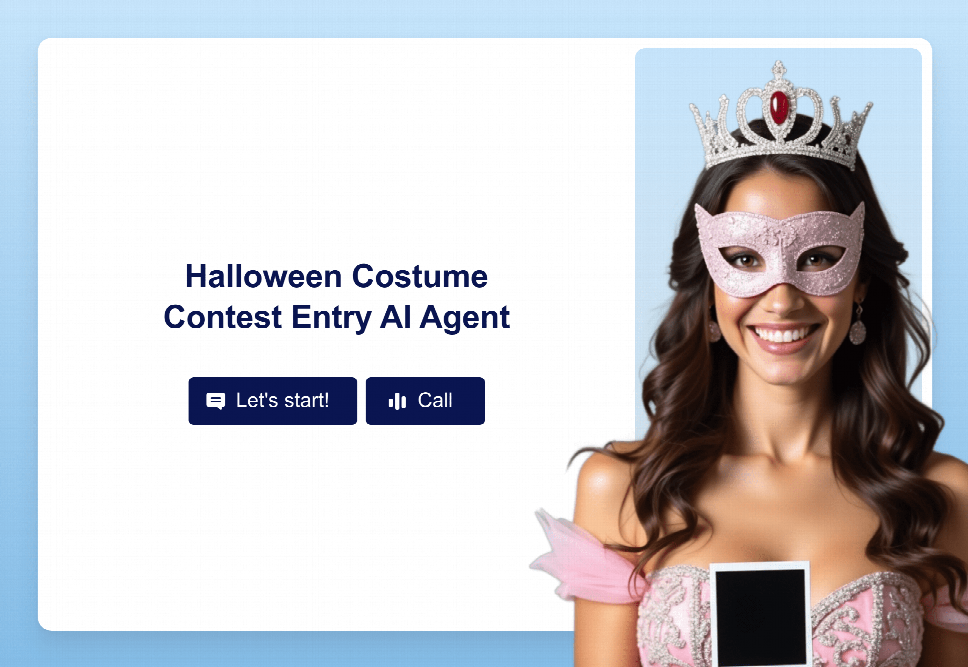Image resolution: width=968 pixels, height=667 pixels.
Task: Click the chat bubble icon in Let's start!
Action: coord(215,401)
